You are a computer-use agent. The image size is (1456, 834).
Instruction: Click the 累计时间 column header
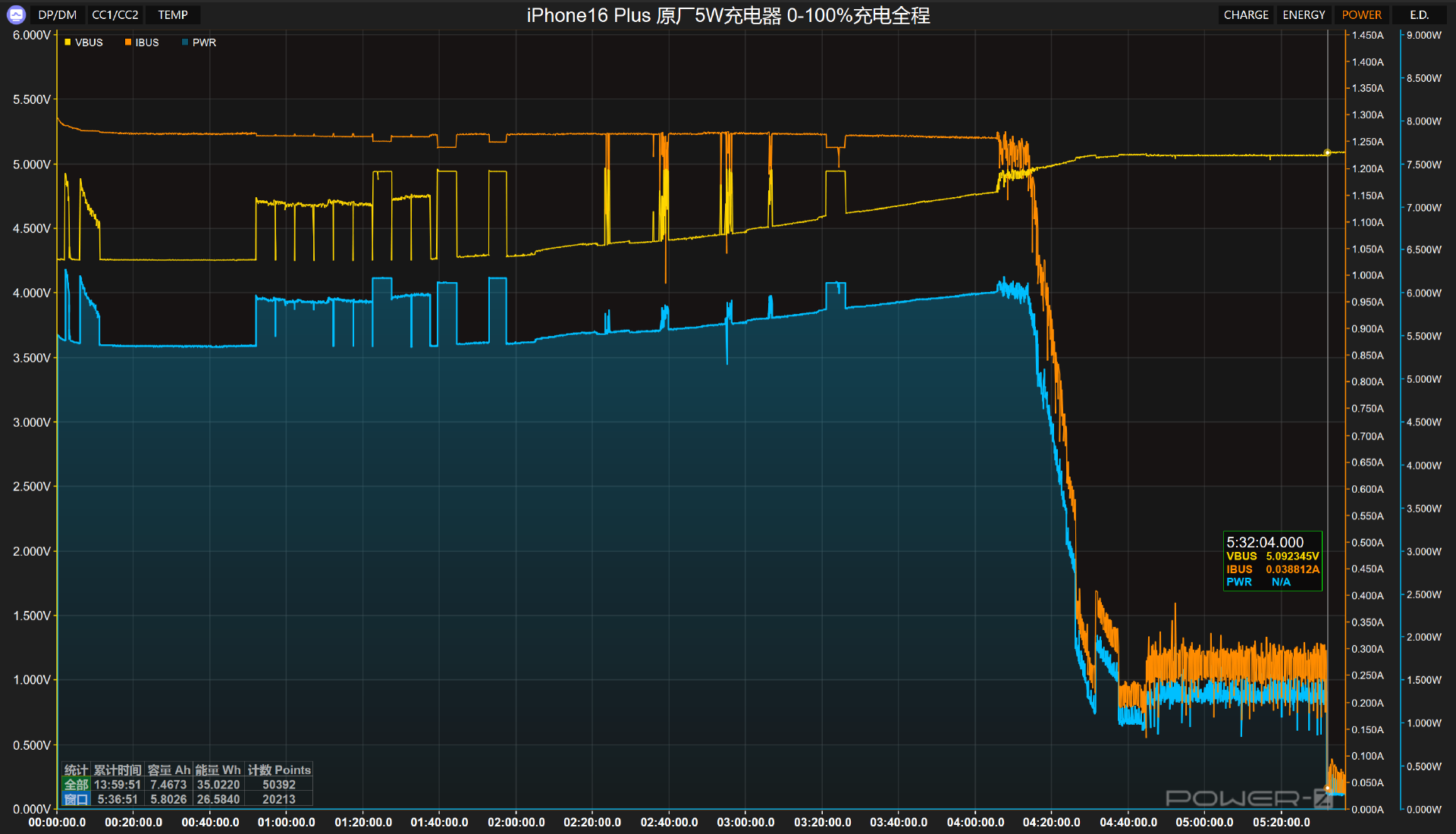(x=118, y=770)
